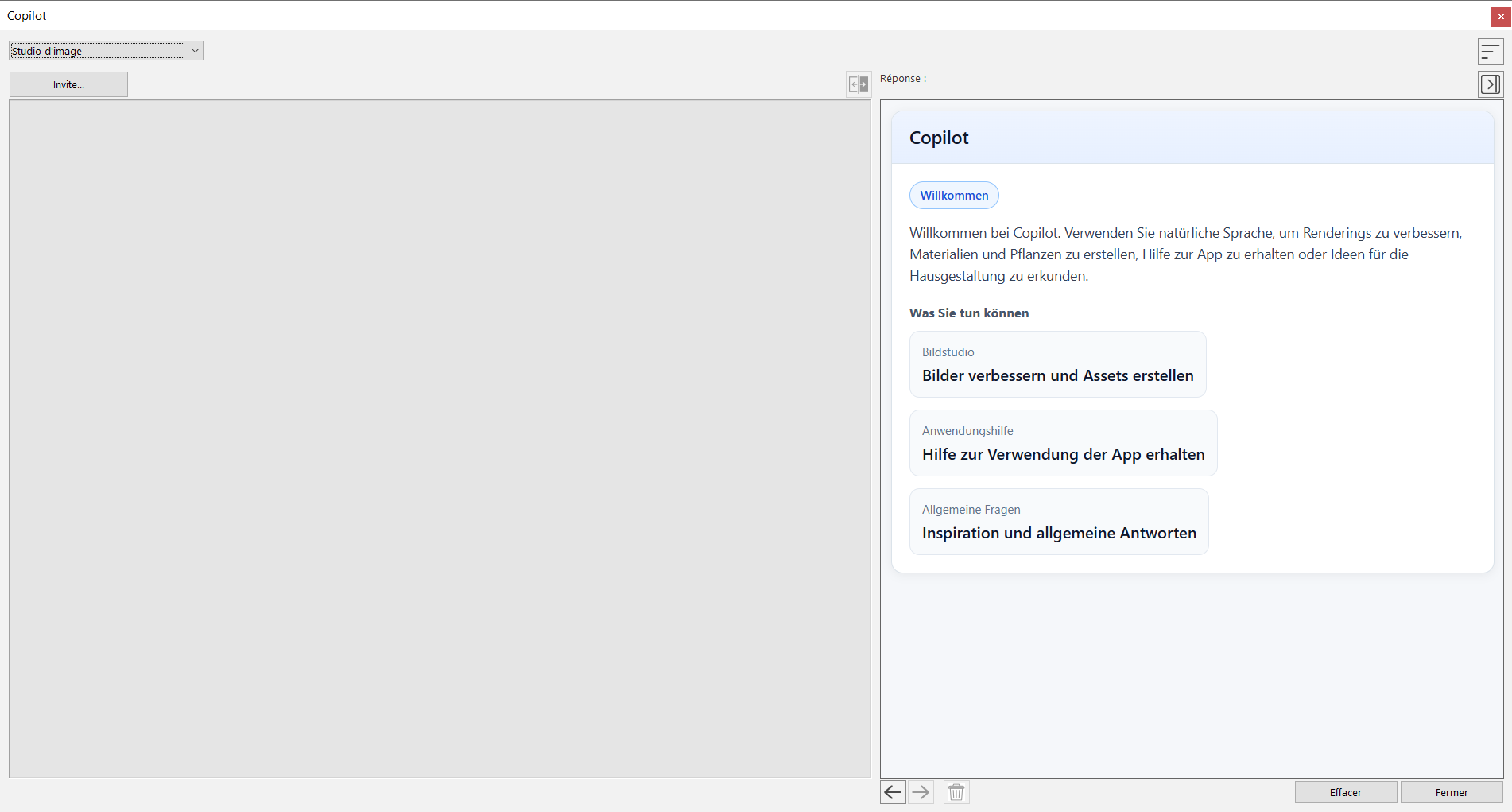The width and height of the screenshot is (1512, 812).
Task: Click the welcome paragraph starting 'Willkommen bei Copilot'
Action: click(1186, 254)
